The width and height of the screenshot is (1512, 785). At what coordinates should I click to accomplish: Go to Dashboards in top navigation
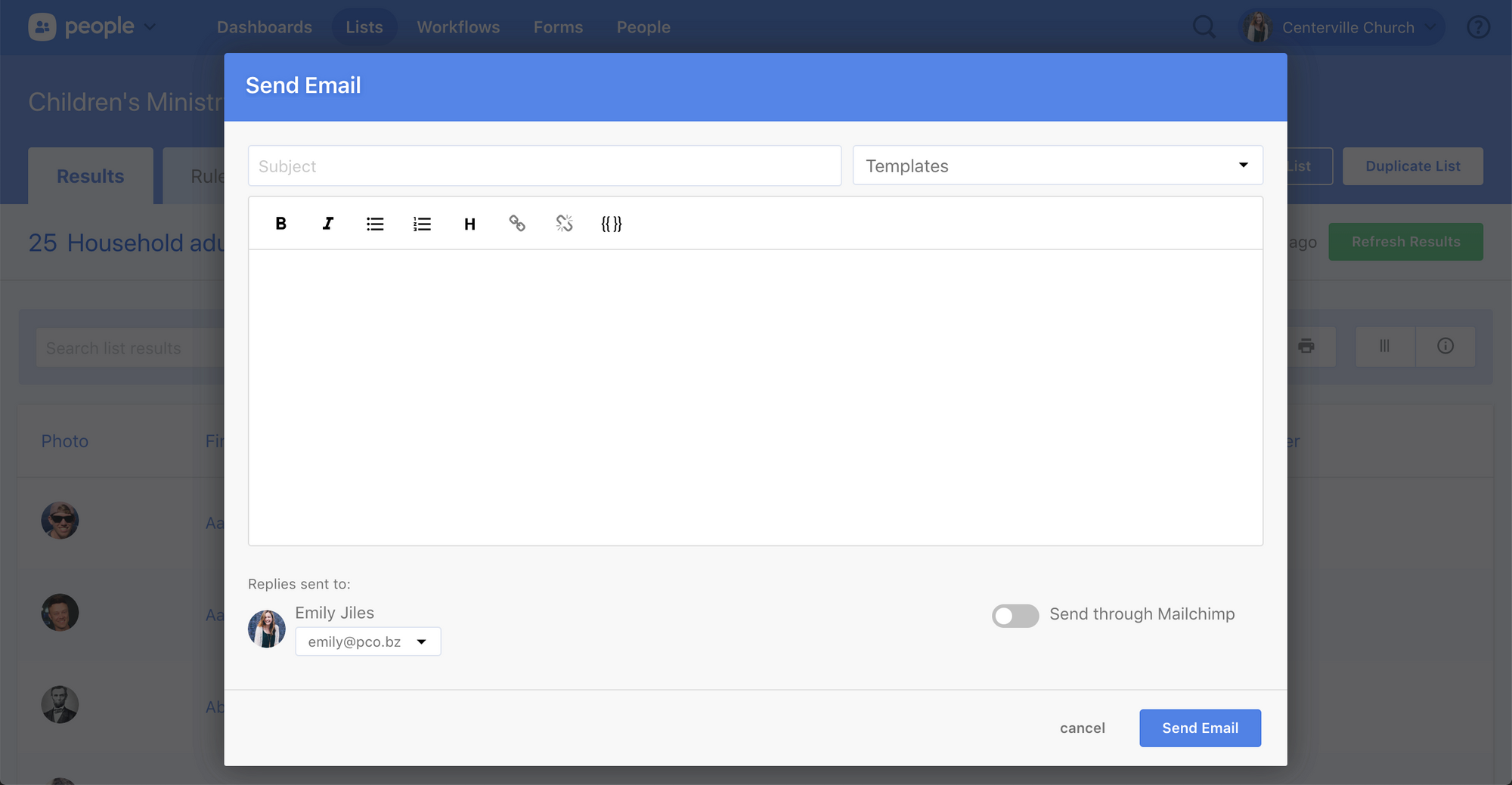(264, 27)
